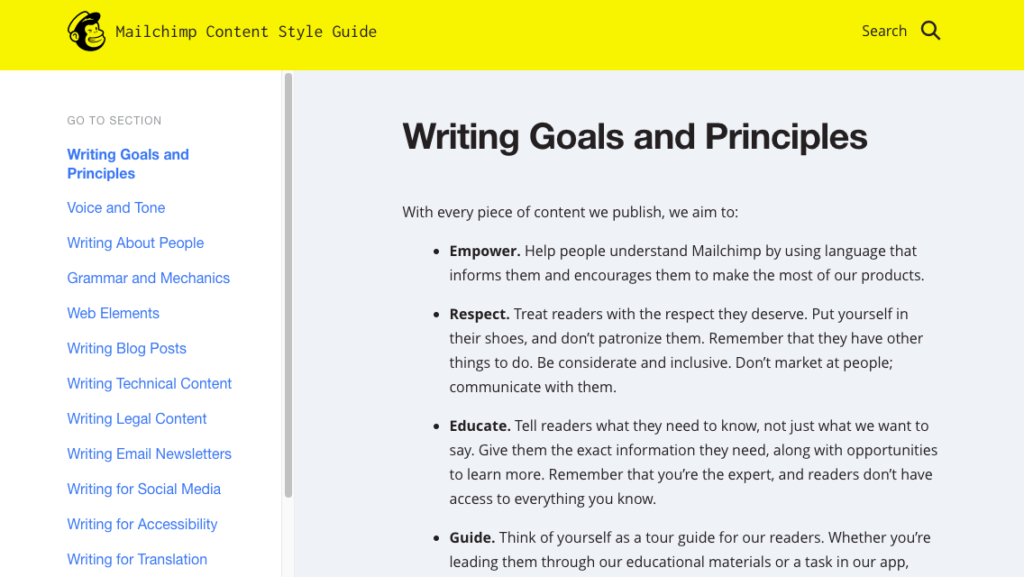Go to Voice and Tone section
The width and height of the screenshot is (1024, 577).
[x=116, y=208]
